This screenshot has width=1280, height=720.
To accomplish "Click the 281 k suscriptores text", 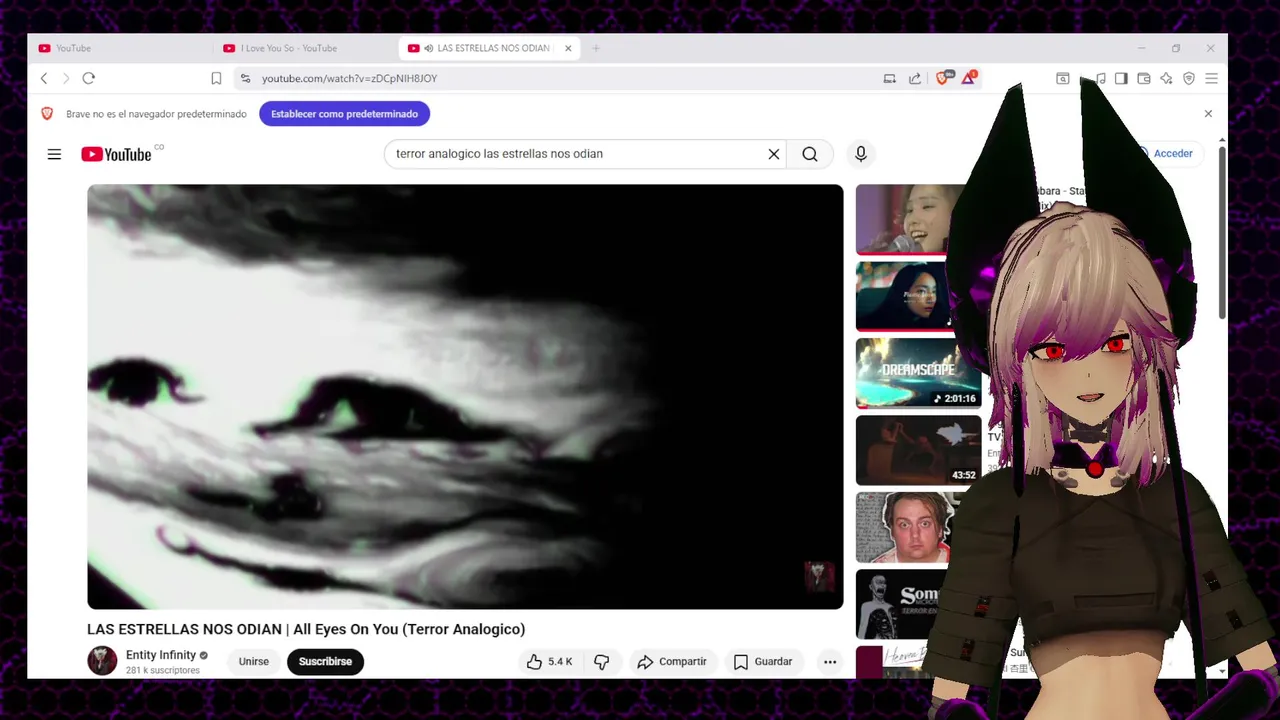I will [162, 670].
